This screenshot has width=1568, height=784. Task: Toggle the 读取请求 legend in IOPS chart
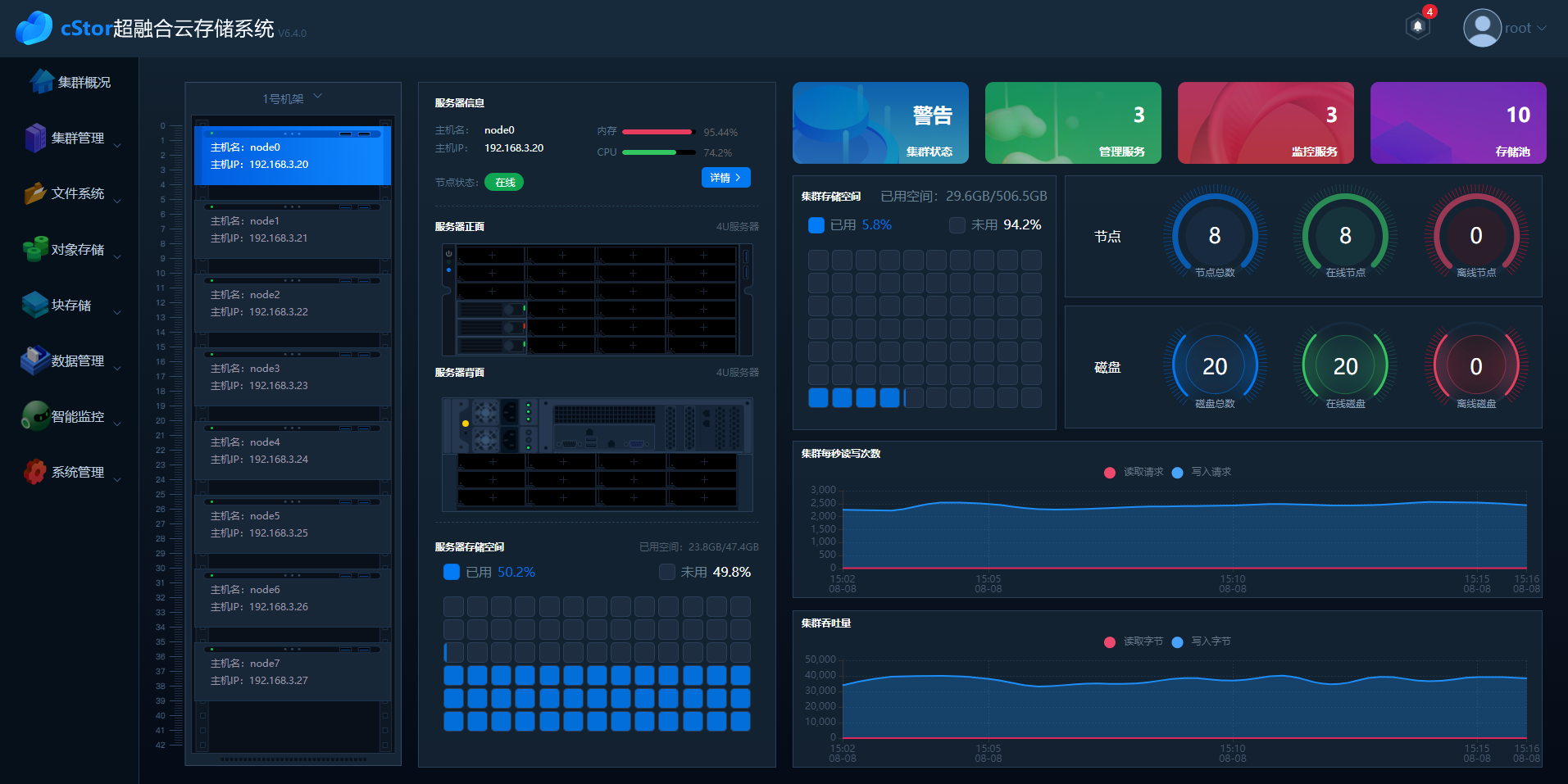click(x=1134, y=472)
